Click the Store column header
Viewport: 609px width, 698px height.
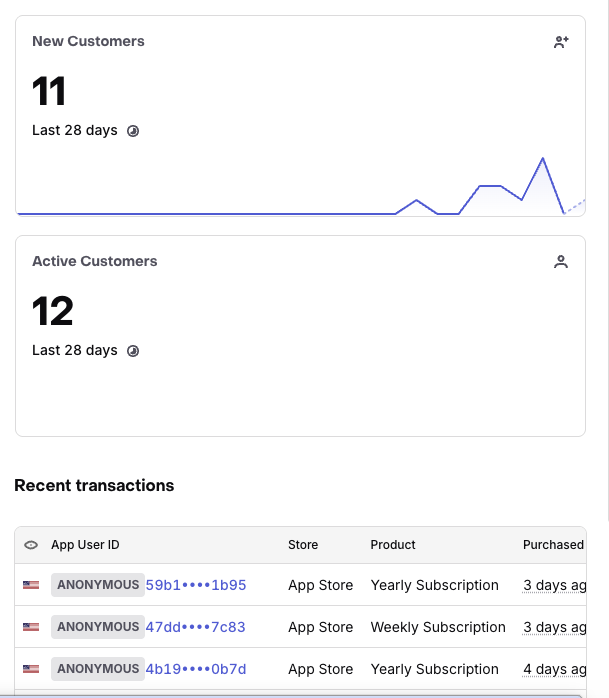pyautogui.click(x=303, y=545)
